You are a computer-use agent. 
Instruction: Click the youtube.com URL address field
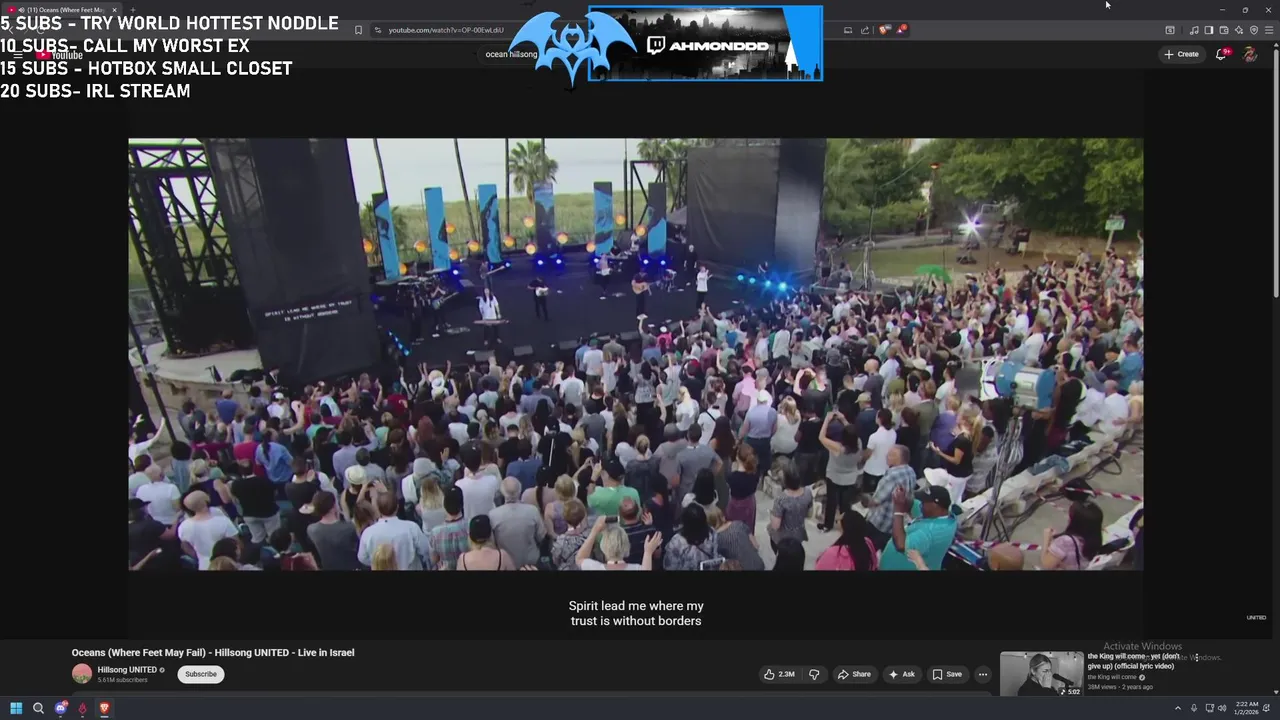pyautogui.click(x=446, y=30)
